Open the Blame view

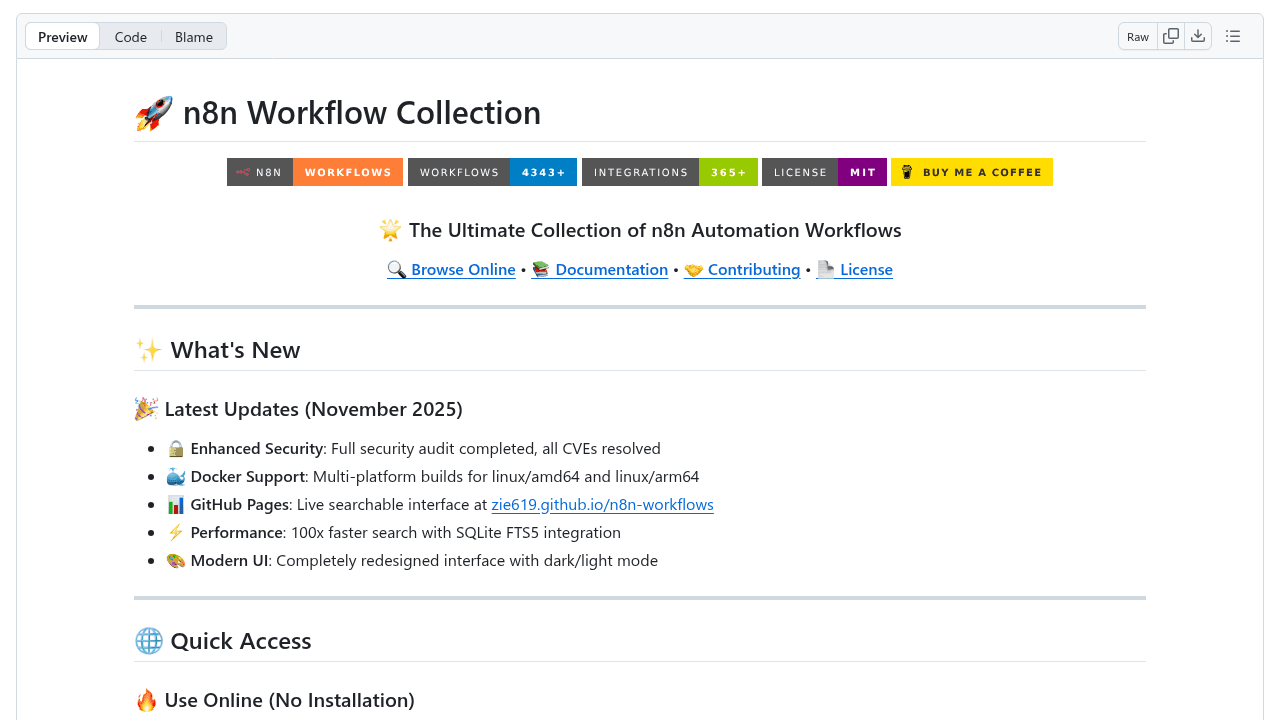coord(193,36)
